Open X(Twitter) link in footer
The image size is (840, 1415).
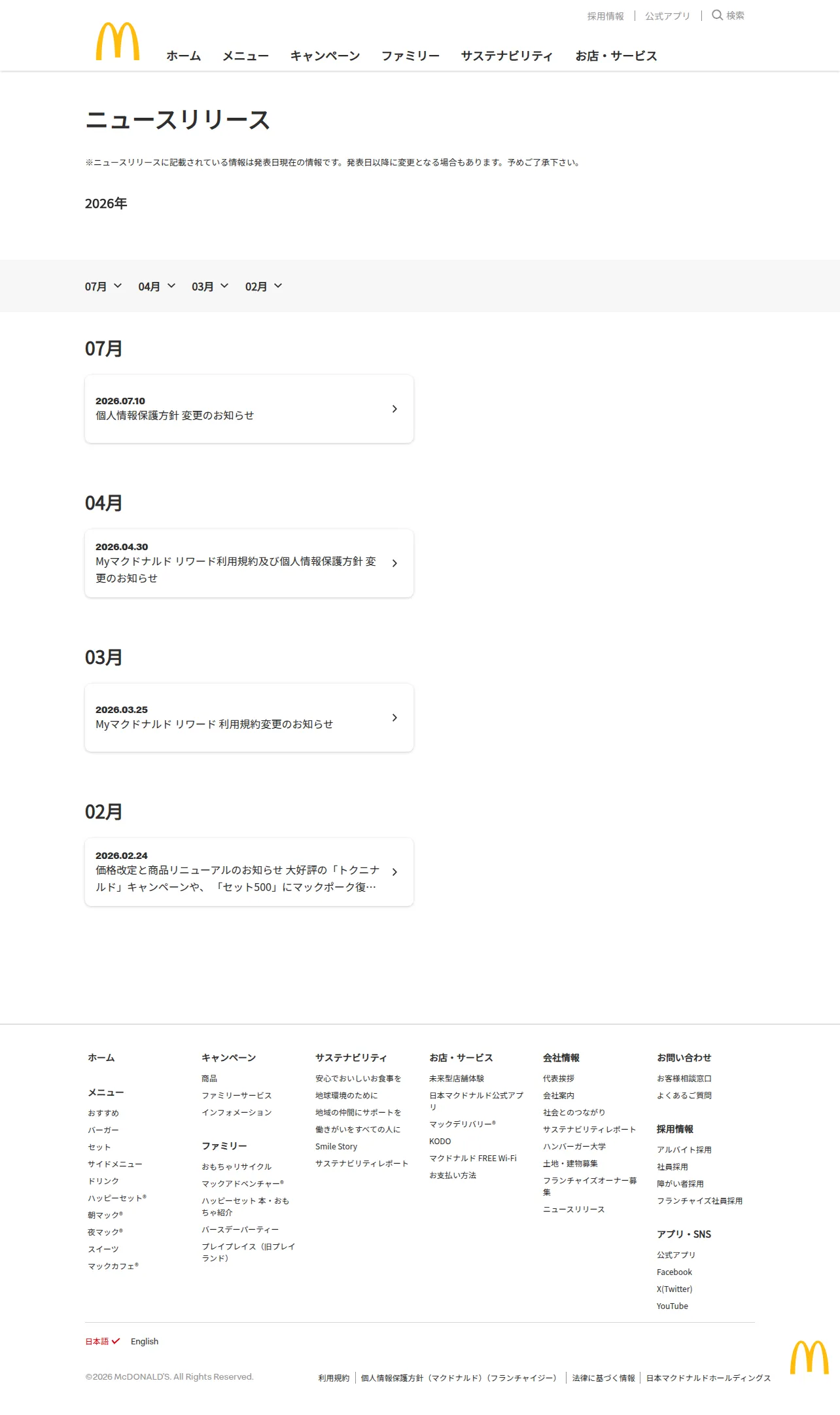(x=674, y=1289)
